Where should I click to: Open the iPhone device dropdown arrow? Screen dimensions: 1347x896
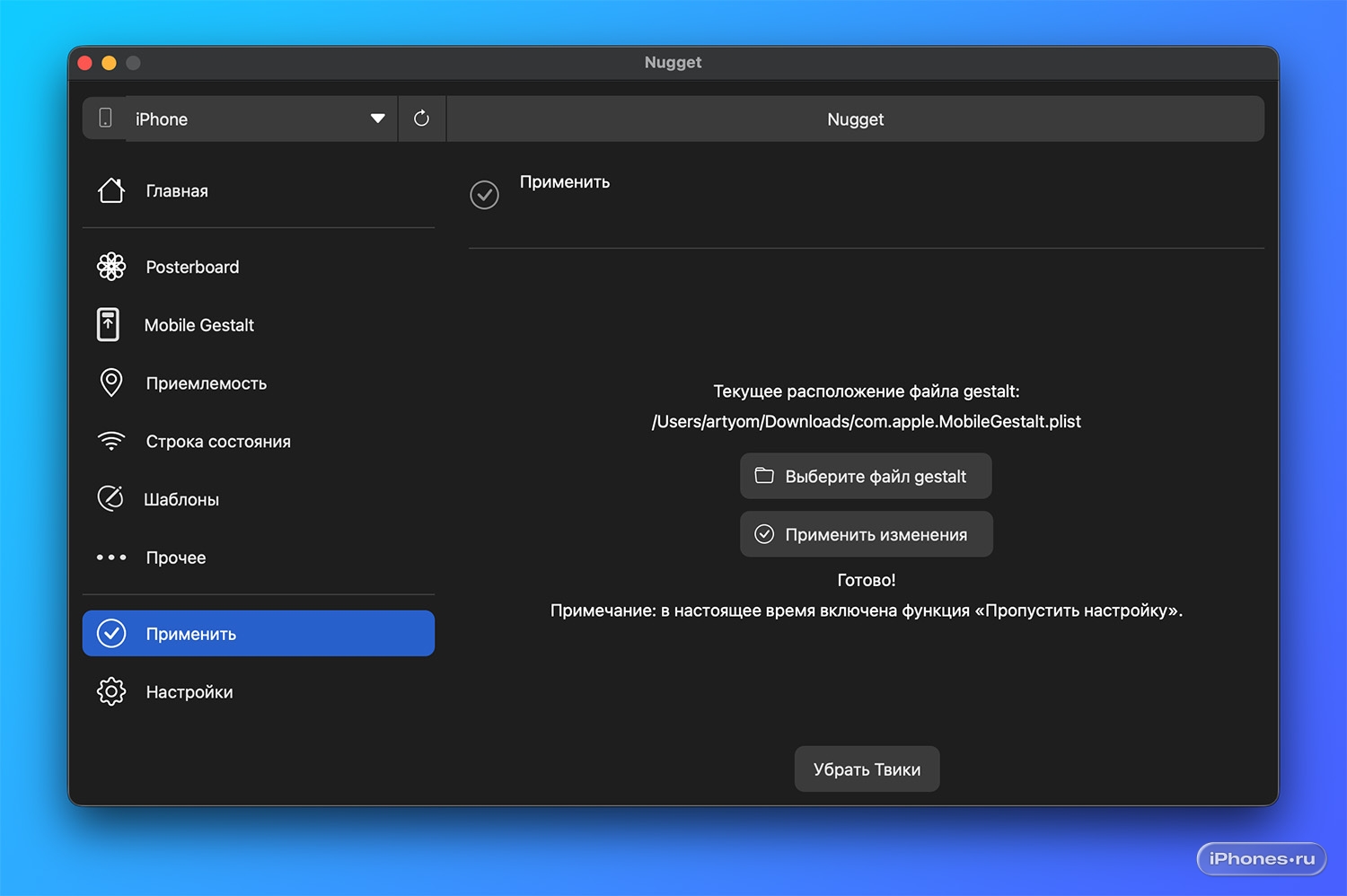[x=378, y=119]
